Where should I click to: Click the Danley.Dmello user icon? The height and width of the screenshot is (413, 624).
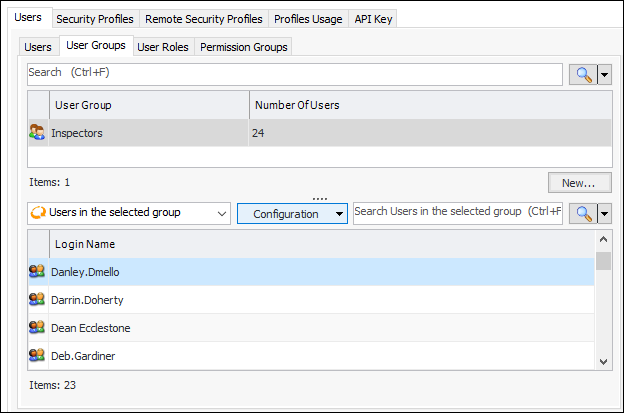37,271
